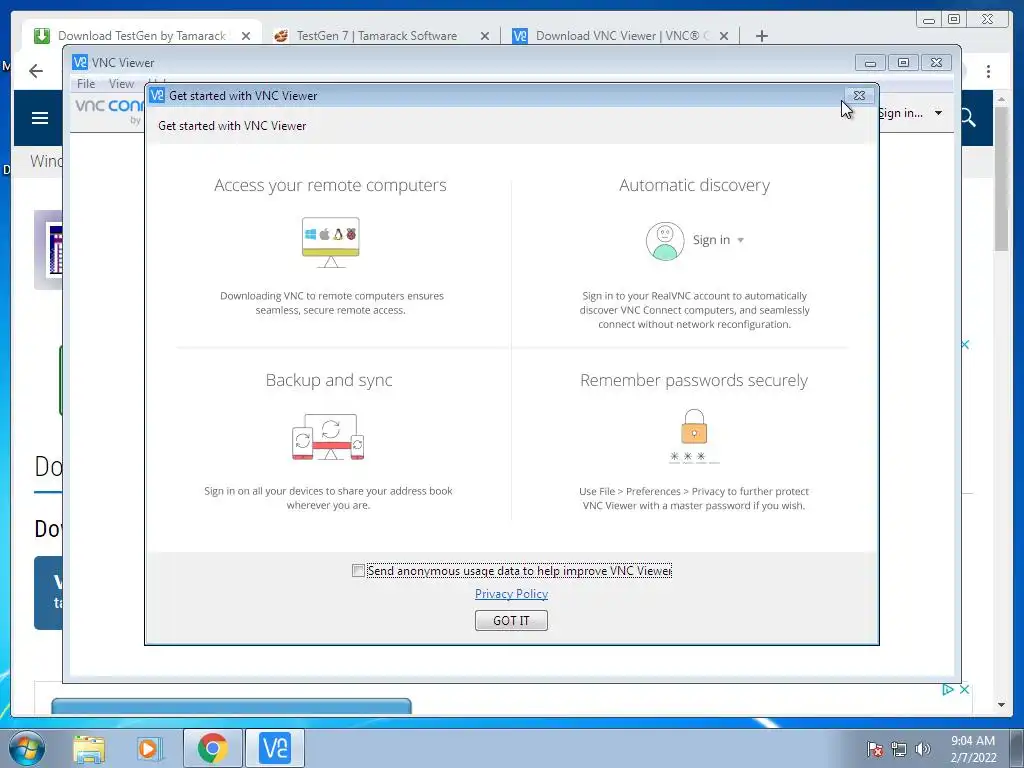Click the padlock password icon

(x=694, y=426)
